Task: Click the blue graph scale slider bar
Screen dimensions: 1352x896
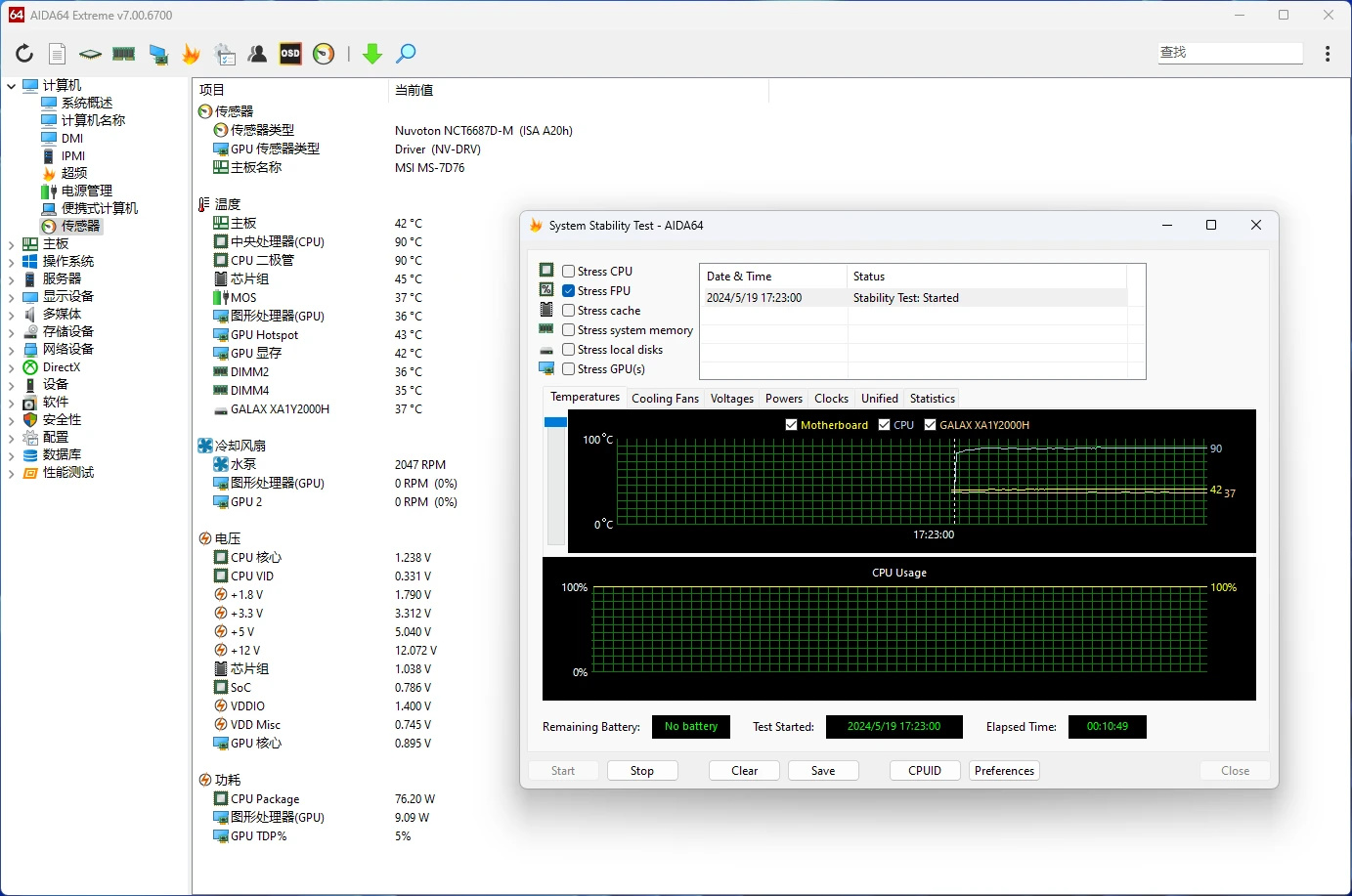Action: (x=555, y=422)
